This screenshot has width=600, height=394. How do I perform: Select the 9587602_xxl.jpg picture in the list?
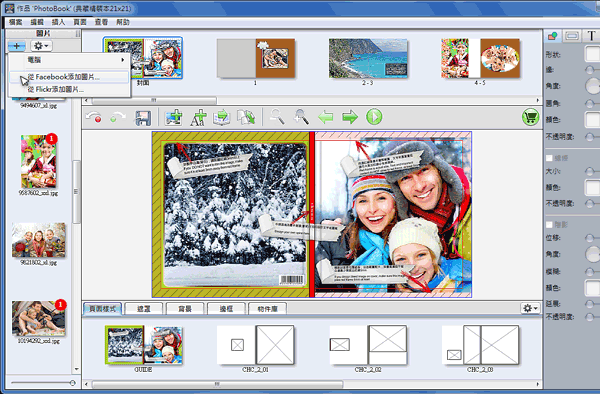click(x=39, y=161)
